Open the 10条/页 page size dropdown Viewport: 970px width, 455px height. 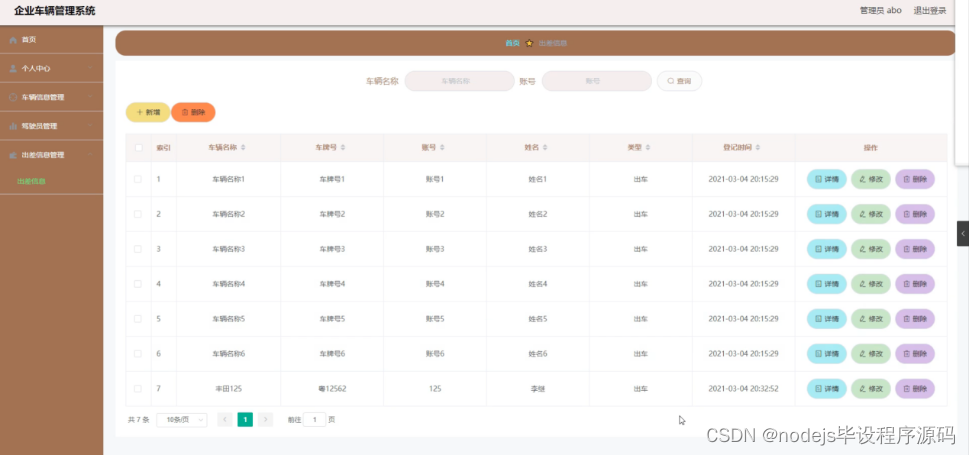(182, 420)
